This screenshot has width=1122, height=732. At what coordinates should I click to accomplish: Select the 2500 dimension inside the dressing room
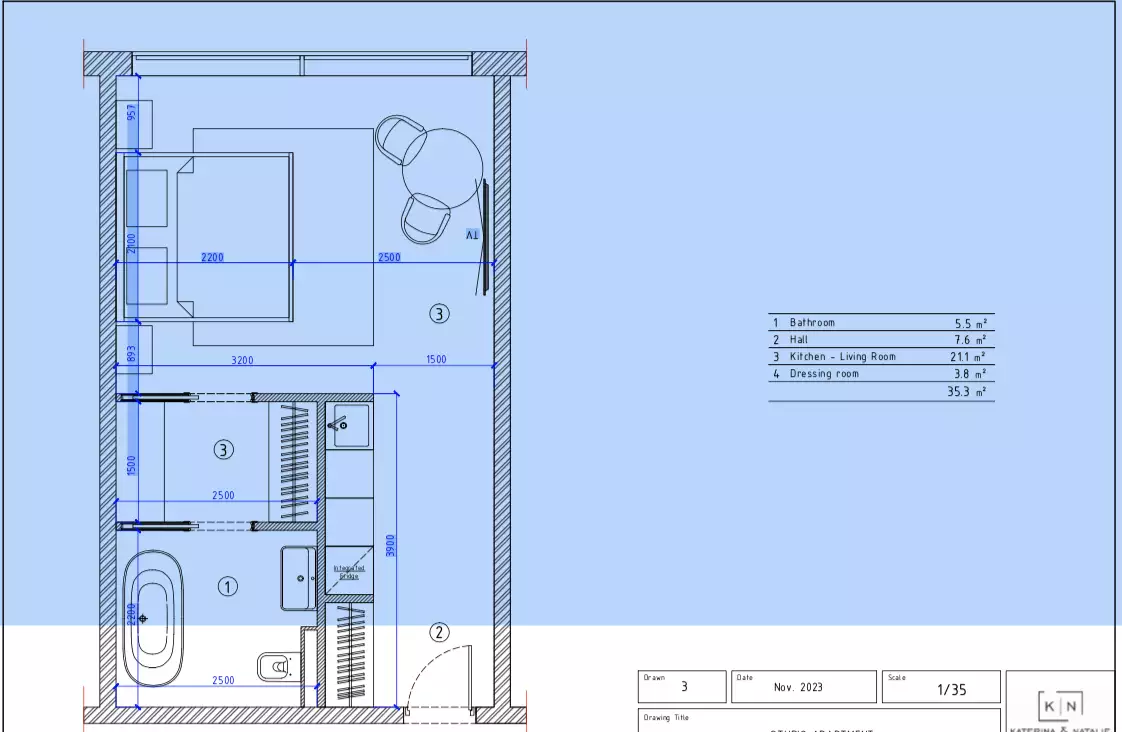[223, 494]
